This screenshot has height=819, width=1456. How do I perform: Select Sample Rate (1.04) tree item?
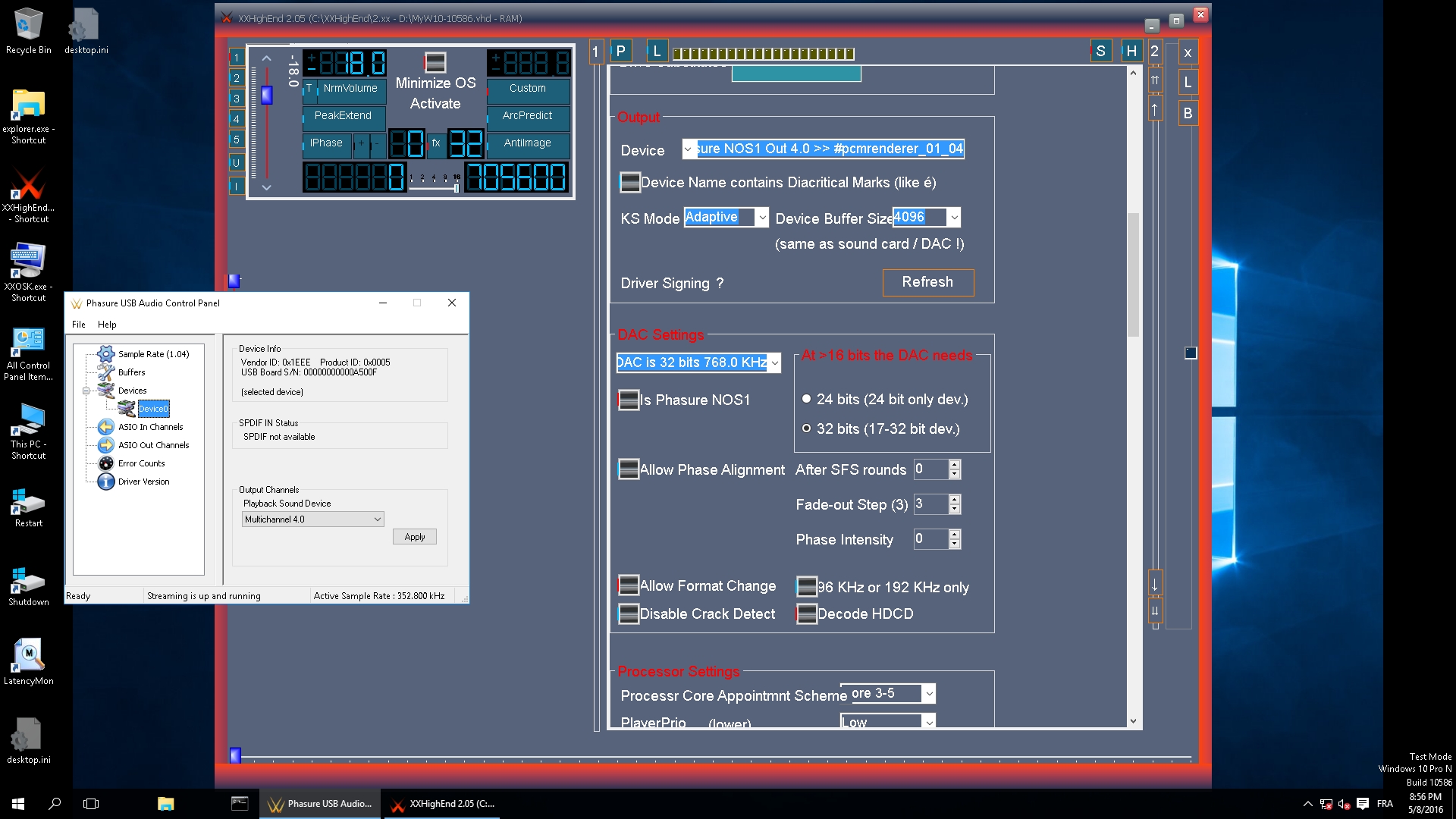coord(153,354)
